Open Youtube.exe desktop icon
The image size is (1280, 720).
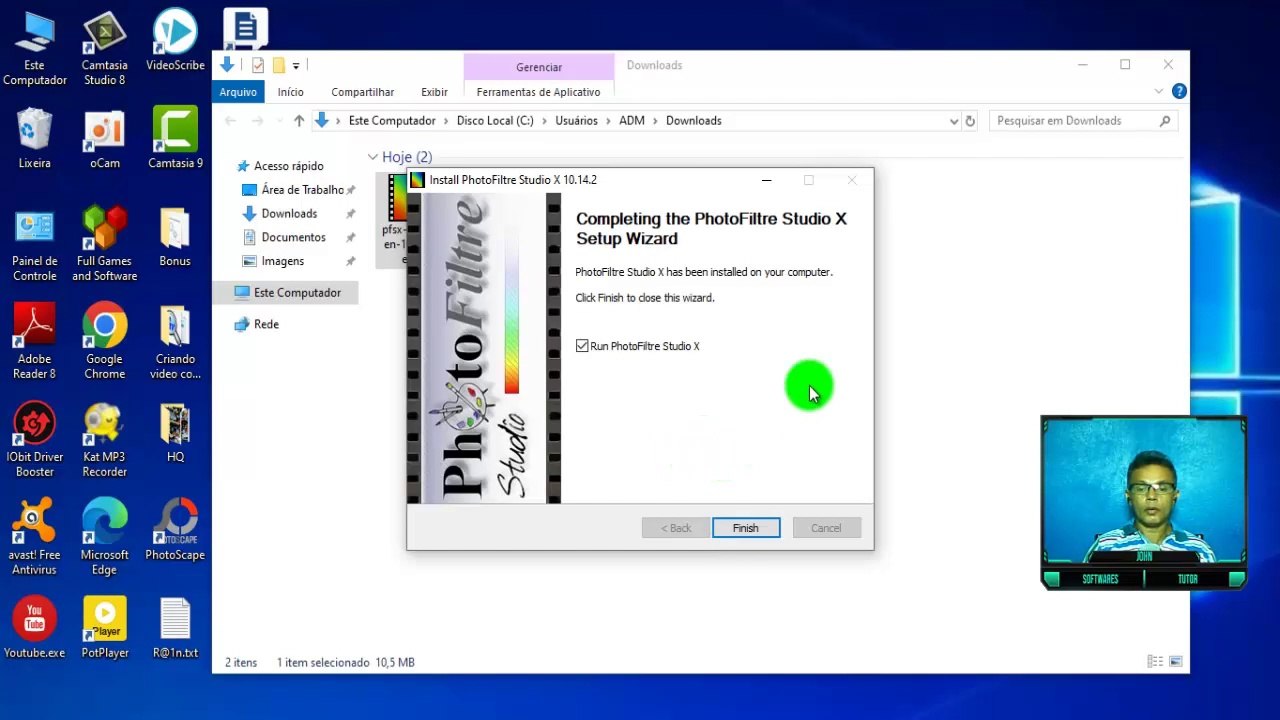[34, 628]
